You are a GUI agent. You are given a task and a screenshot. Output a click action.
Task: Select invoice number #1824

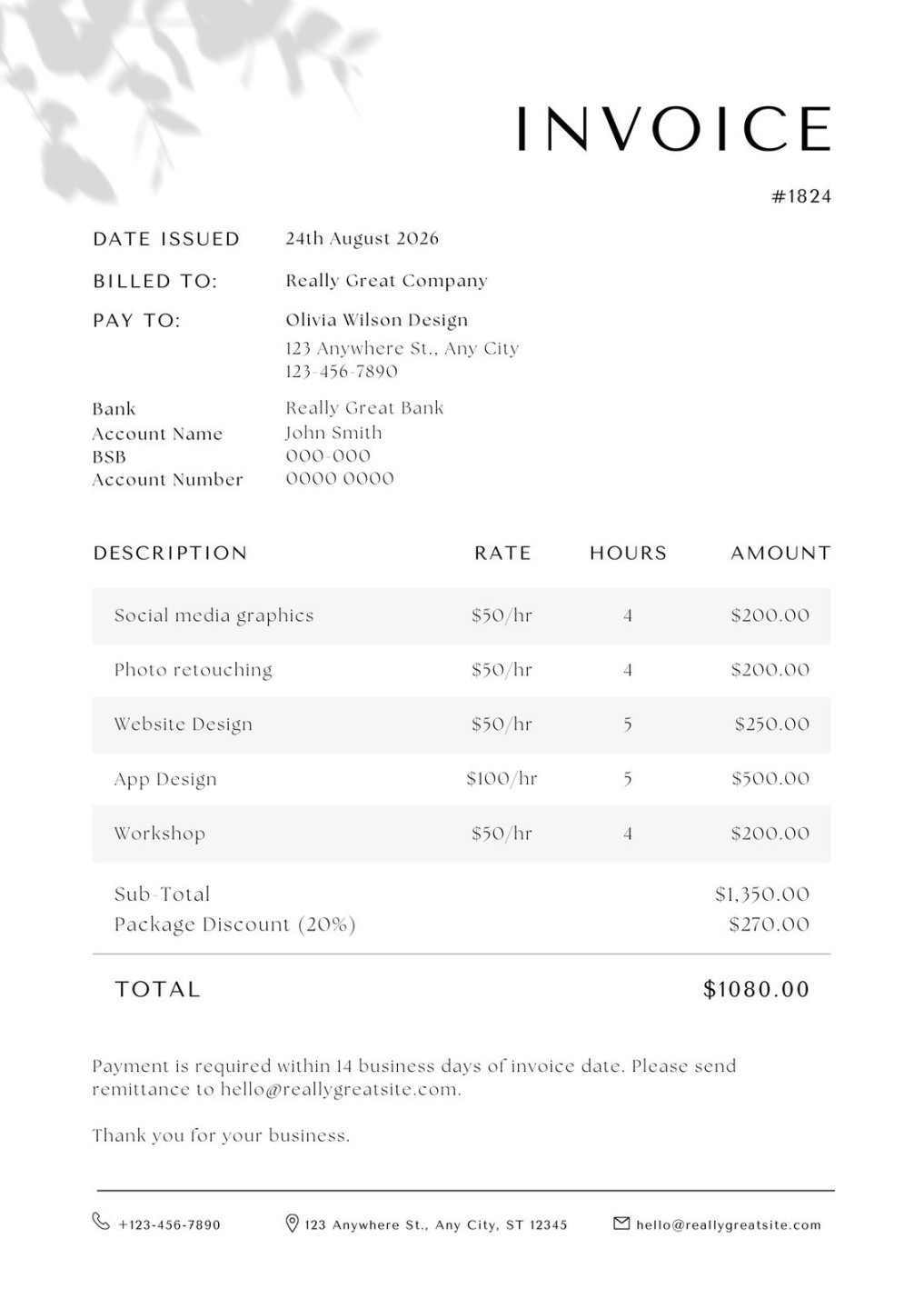click(x=801, y=196)
